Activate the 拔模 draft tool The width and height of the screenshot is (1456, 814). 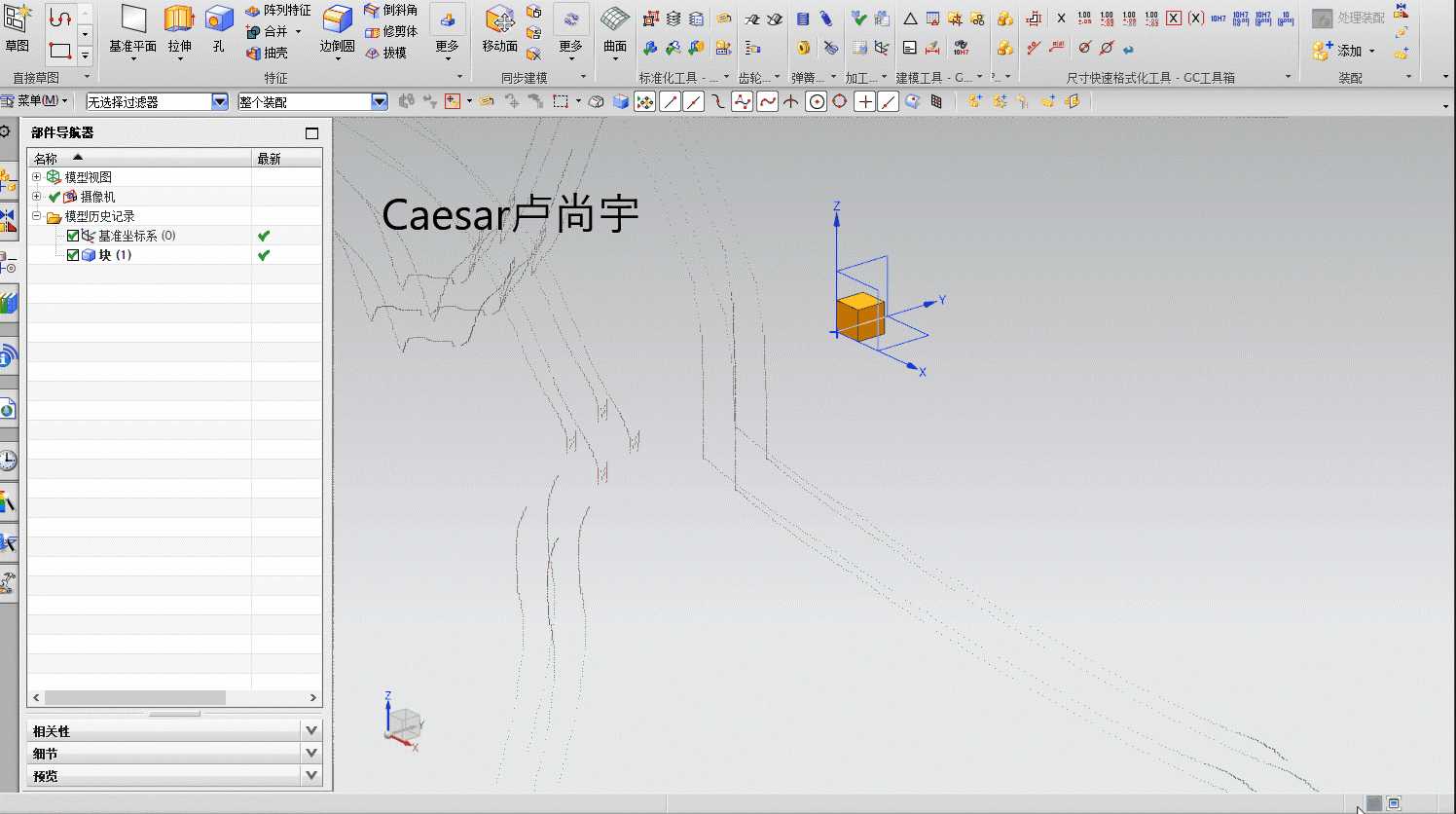[x=385, y=53]
